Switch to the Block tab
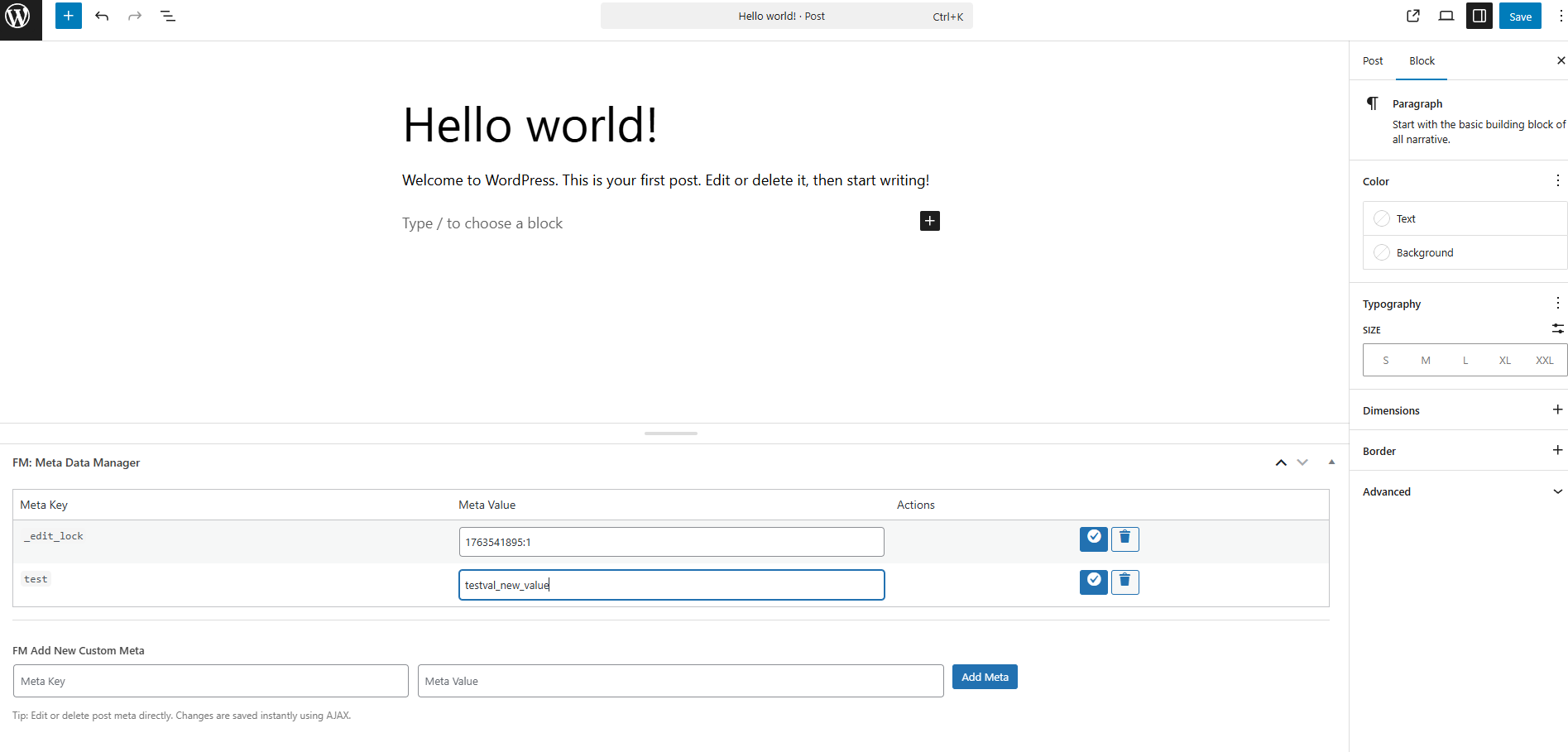 point(1421,60)
